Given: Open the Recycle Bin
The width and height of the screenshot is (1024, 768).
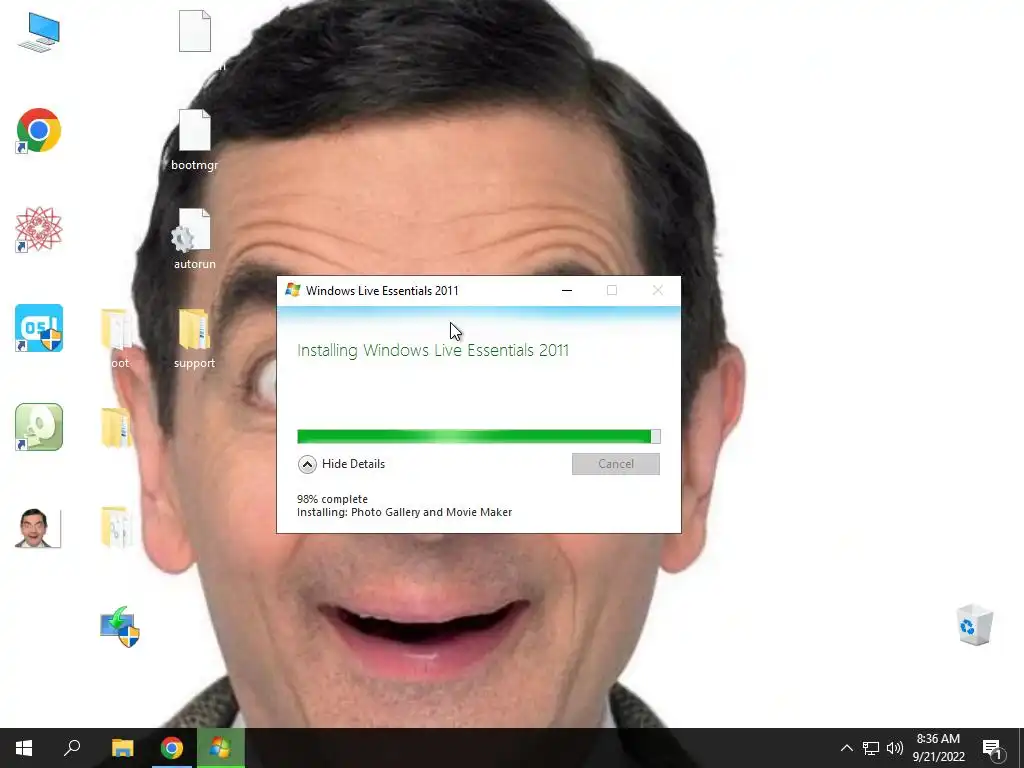Looking at the screenshot, I should (974, 625).
